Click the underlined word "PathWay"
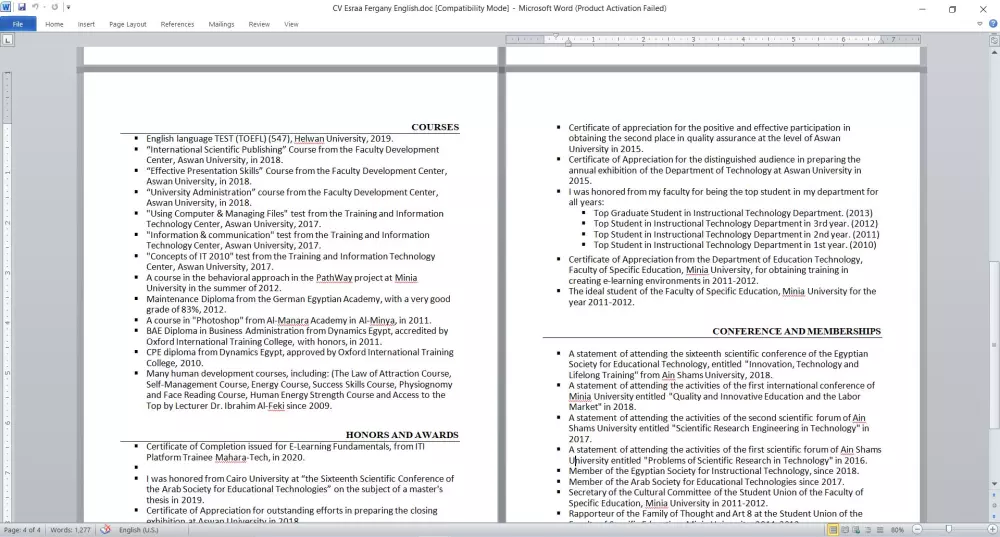The width and height of the screenshot is (1000, 537). pyautogui.click(x=334, y=277)
